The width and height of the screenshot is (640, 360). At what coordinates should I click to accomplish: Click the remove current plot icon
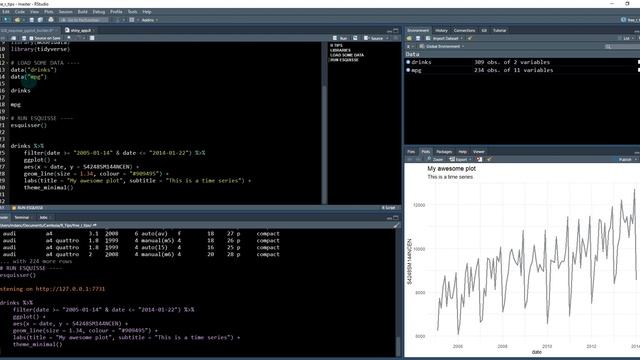tap(480, 160)
